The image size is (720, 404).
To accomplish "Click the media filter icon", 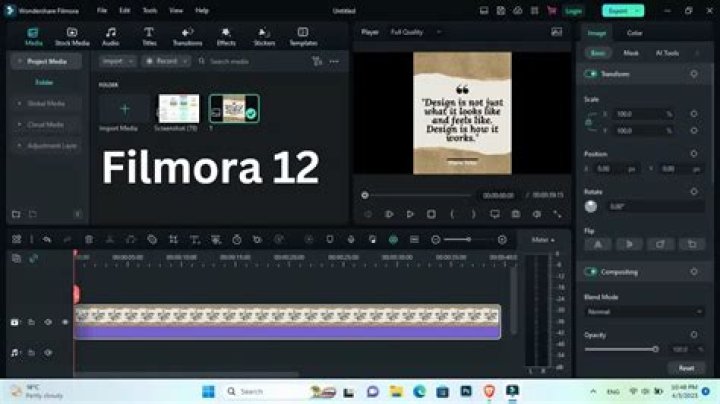I will pos(317,61).
